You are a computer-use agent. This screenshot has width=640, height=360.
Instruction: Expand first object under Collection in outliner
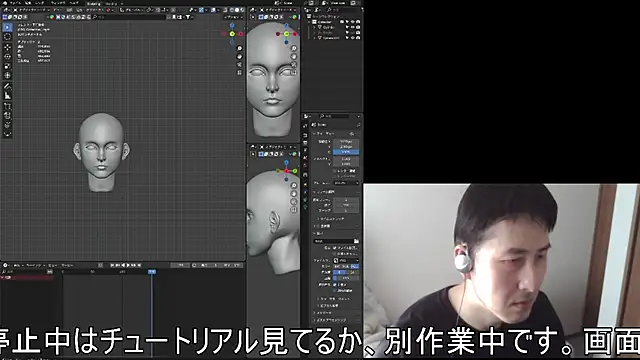(x=315, y=27)
